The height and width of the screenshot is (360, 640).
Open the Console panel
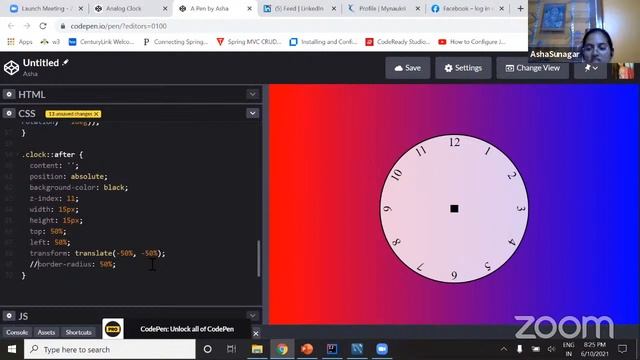(x=17, y=332)
